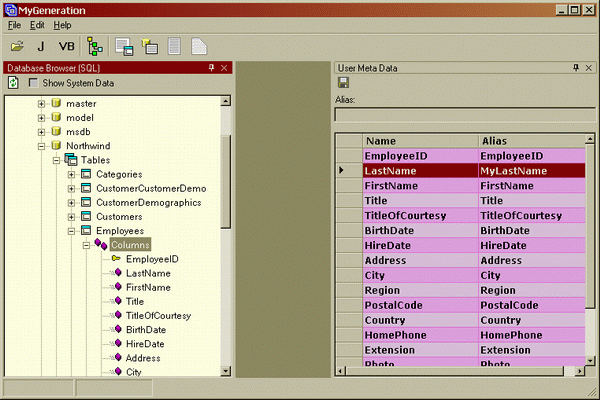
Task: Select the MyLastName alias cell
Action: (x=532, y=171)
